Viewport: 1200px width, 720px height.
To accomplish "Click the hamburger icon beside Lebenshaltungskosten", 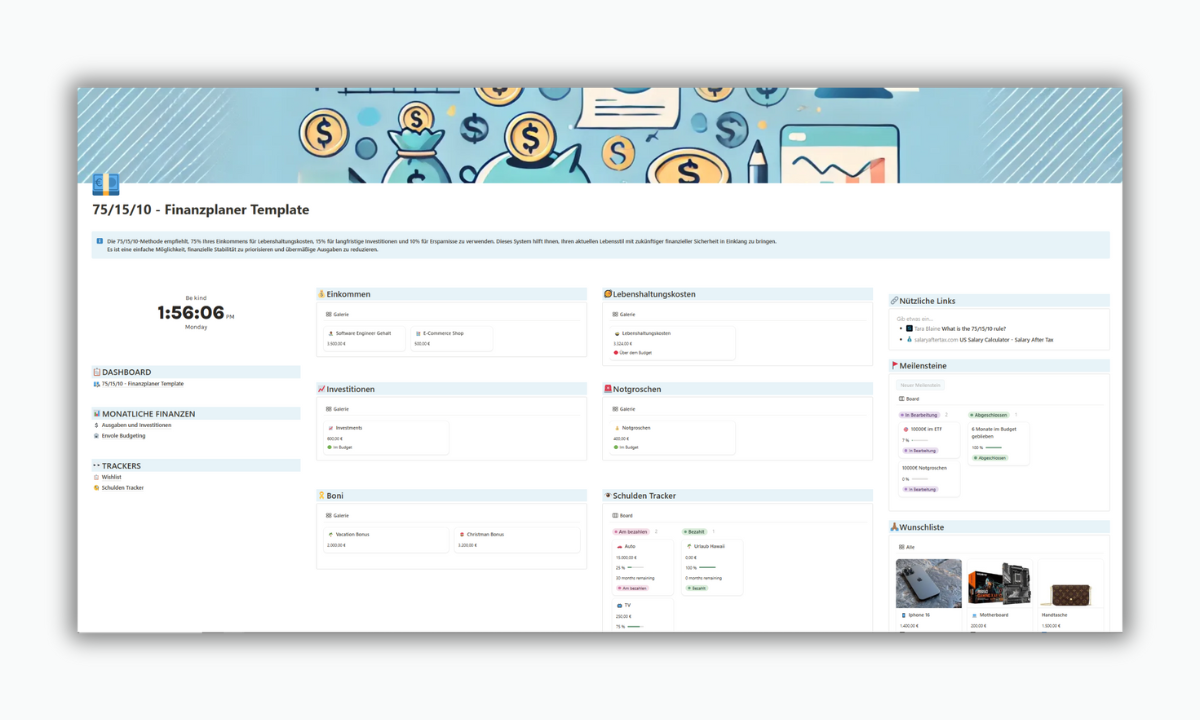I will pos(608,294).
